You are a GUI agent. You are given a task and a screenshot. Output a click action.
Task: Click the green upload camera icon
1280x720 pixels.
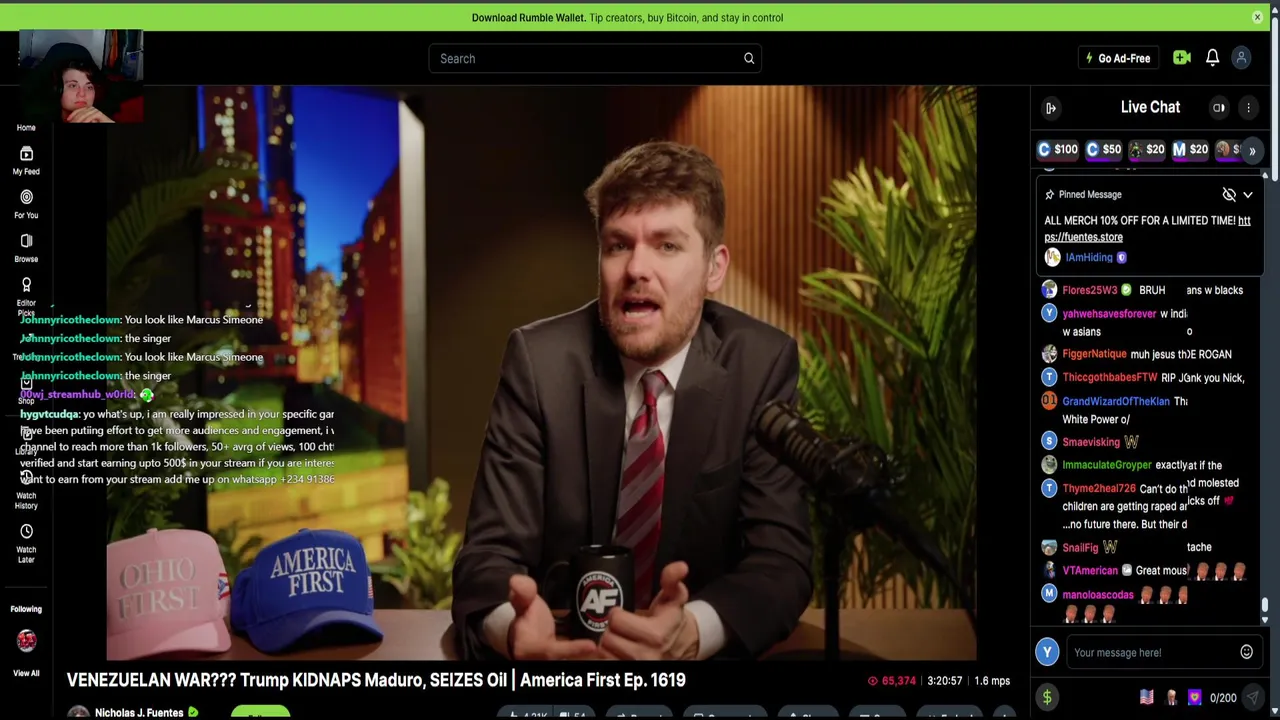[1182, 58]
